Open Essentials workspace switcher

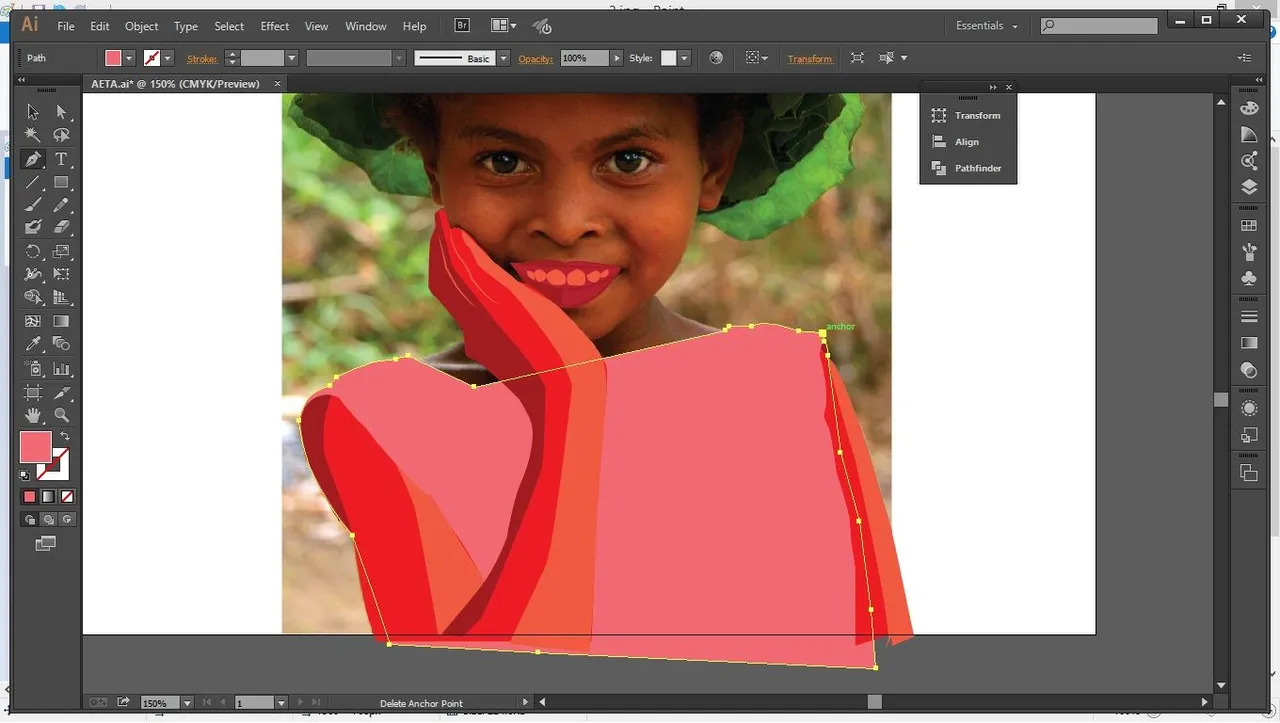click(986, 26)
